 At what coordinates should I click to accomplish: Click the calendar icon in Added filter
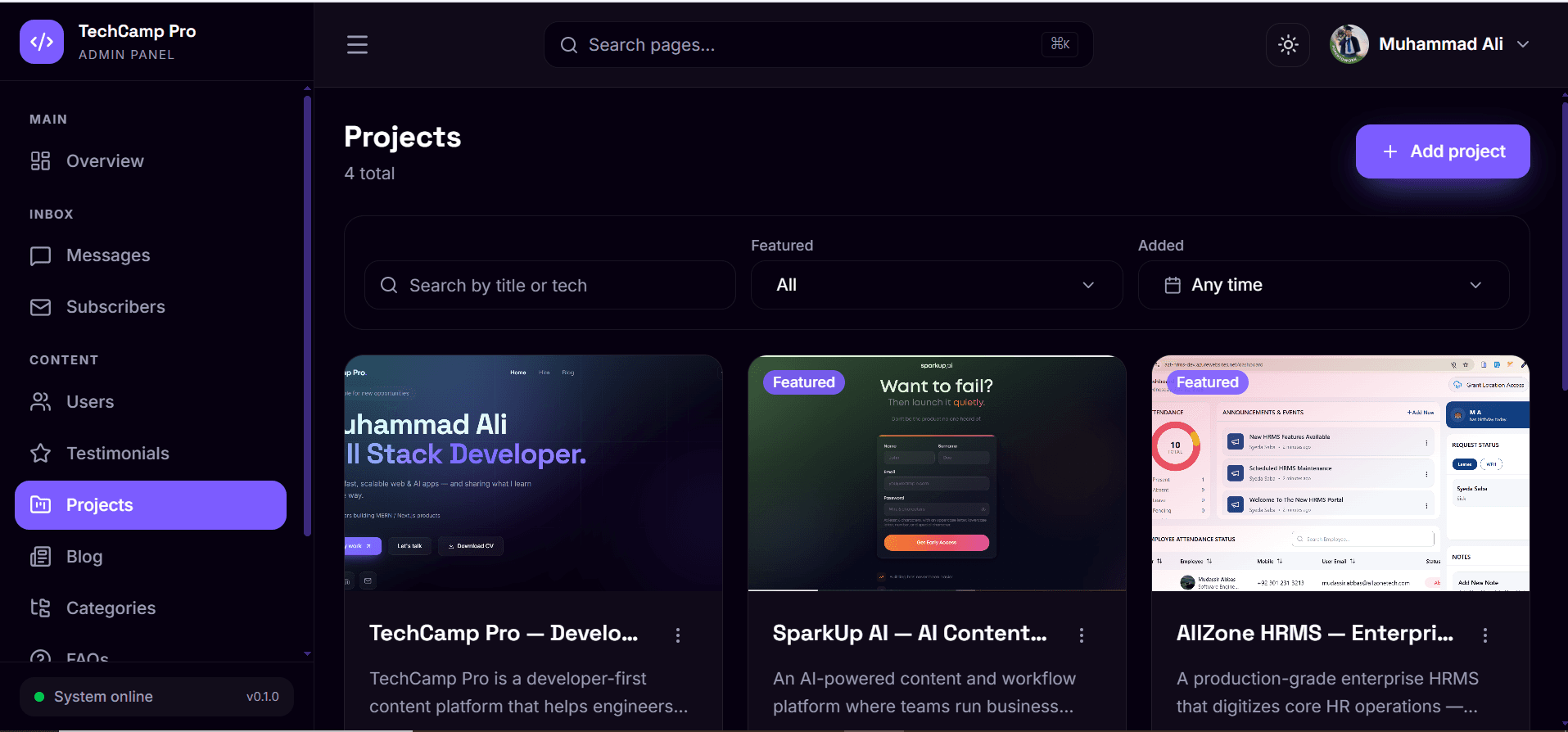[1173, 285]
